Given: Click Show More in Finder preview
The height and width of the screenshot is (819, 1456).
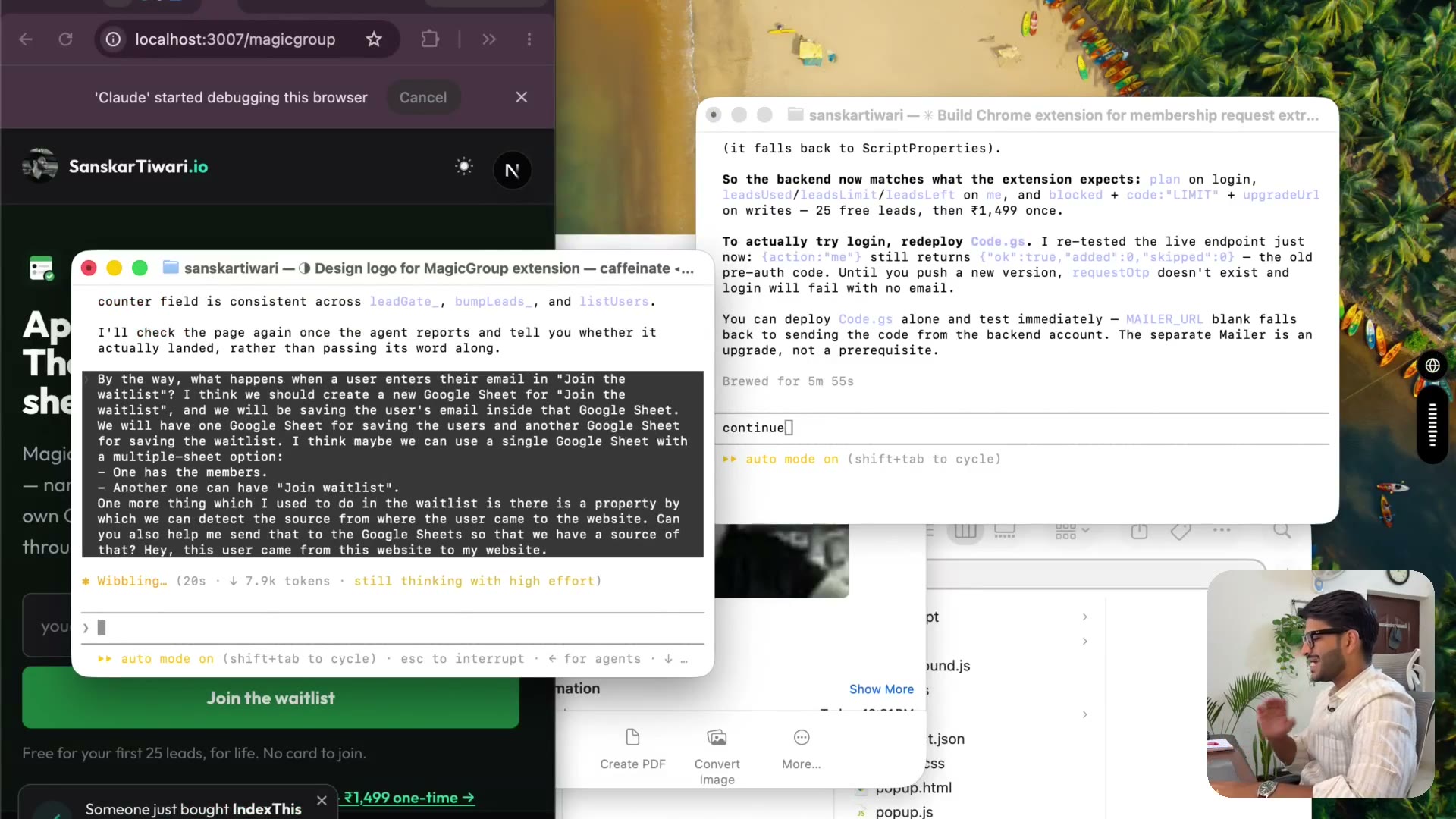Looking at the screenshot, I should click(x=881, y=689).
